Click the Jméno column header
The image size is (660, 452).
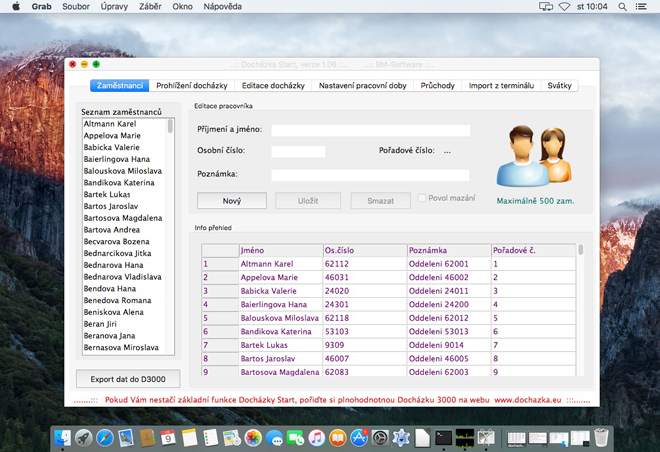[x=281, y=250]
